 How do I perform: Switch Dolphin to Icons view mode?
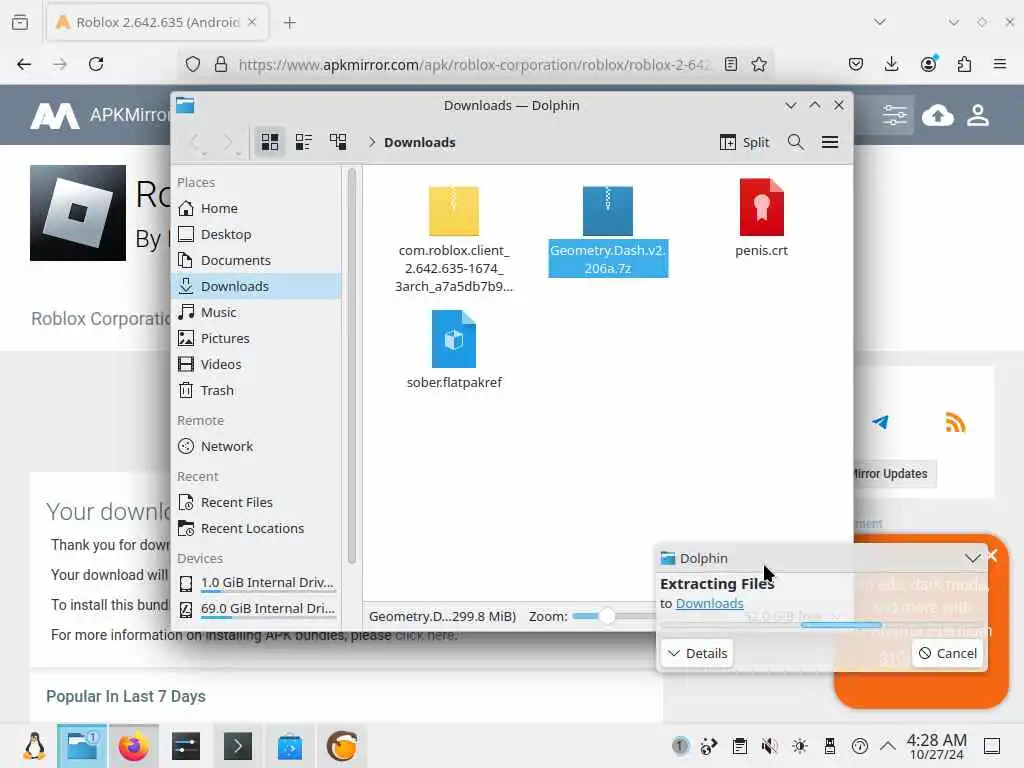tap(270, 142)
